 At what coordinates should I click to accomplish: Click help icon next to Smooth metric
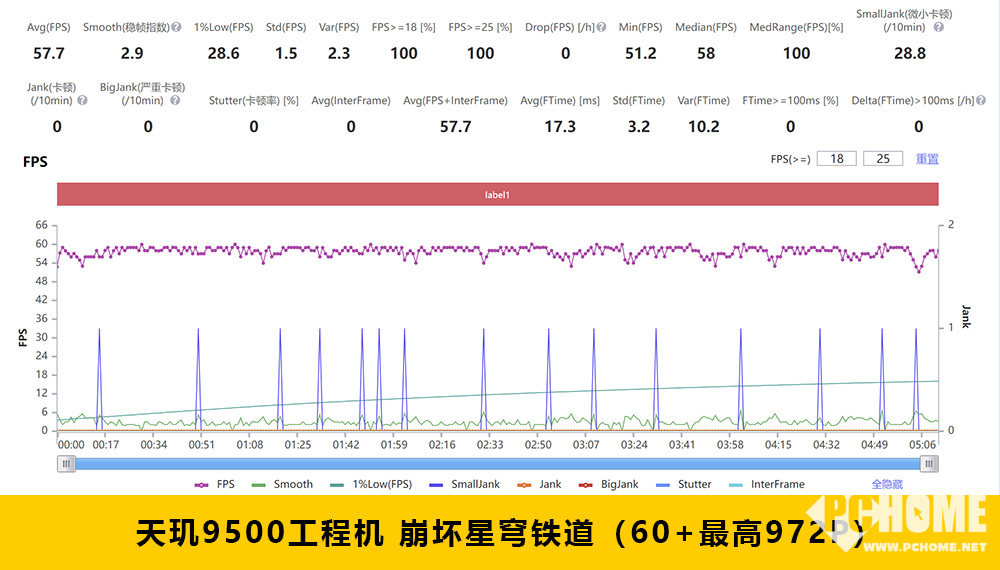pos(177,28)
